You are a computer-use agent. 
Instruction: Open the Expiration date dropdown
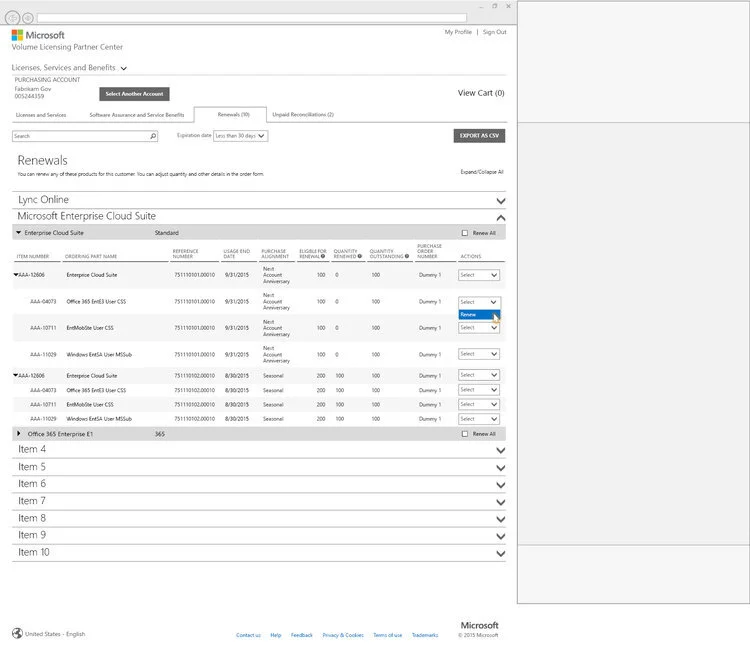pyautogui.click(x=240, y=136)
